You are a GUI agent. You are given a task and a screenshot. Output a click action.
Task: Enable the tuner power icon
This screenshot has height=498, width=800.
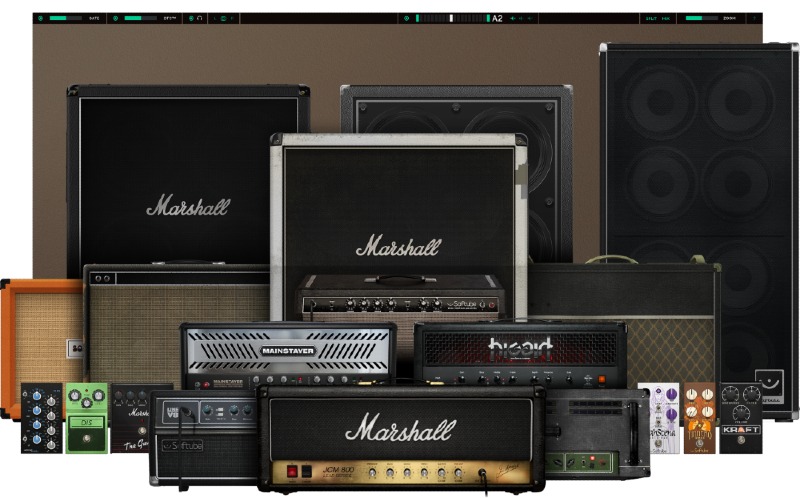click(x=406, y=18)
